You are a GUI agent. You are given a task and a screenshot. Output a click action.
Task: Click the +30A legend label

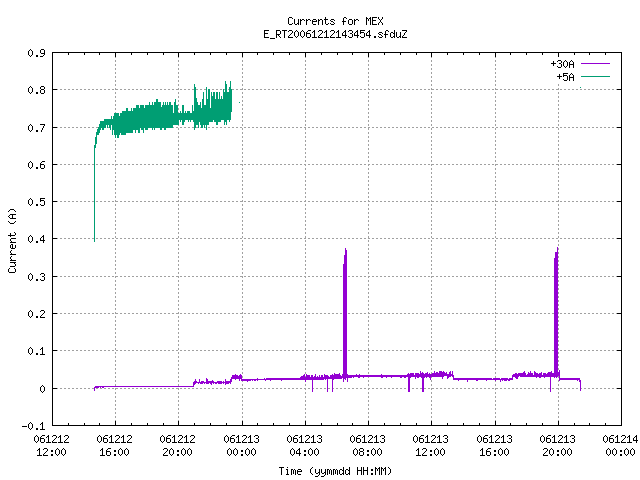(x=562, y=64)
